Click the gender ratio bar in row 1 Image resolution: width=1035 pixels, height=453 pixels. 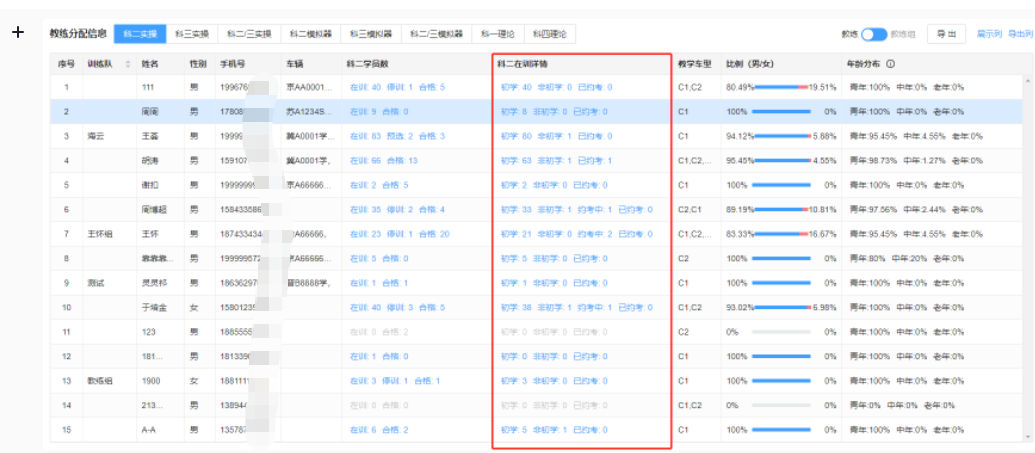pos(780,88)
